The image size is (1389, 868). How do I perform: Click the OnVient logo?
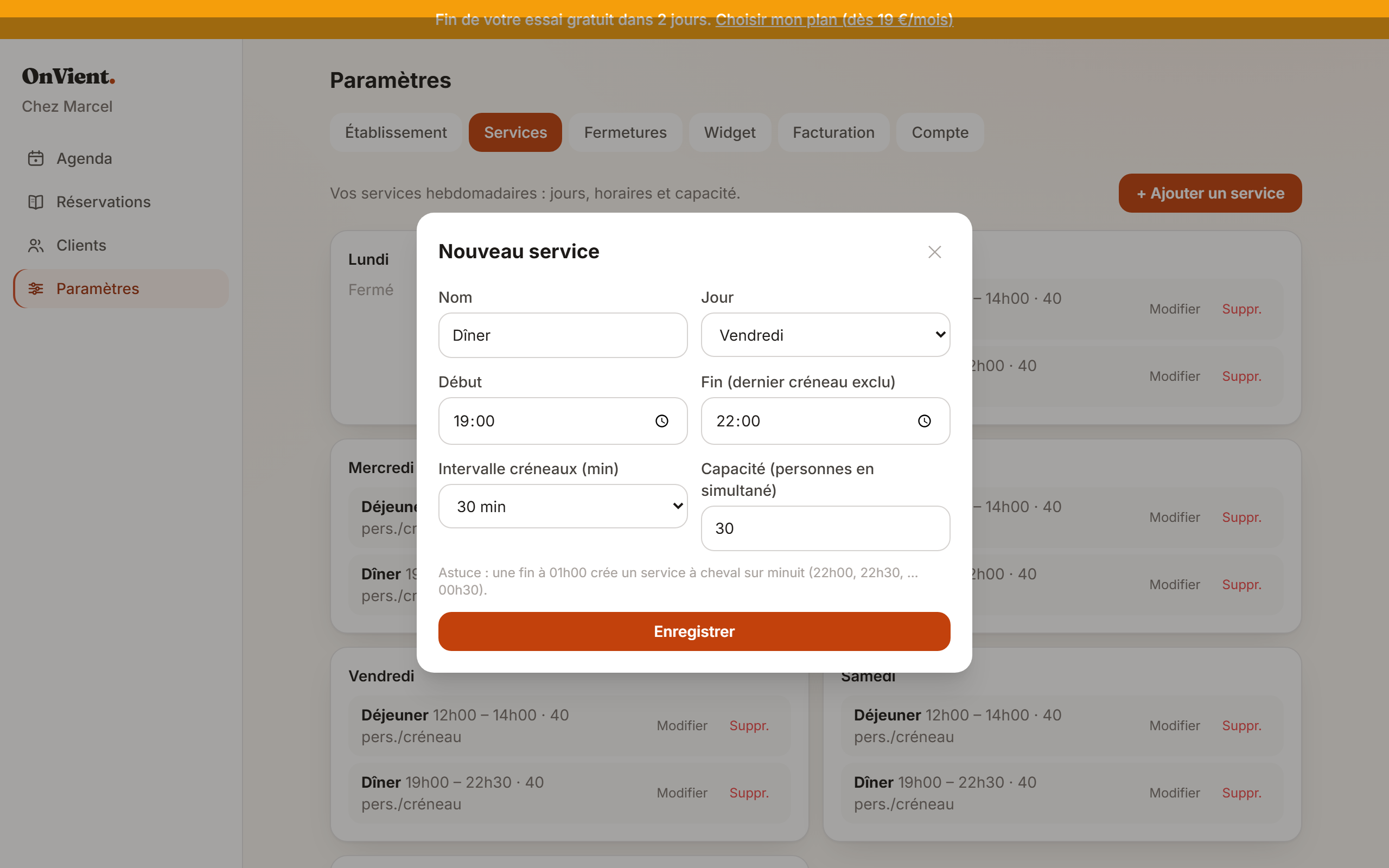(68, 76)
